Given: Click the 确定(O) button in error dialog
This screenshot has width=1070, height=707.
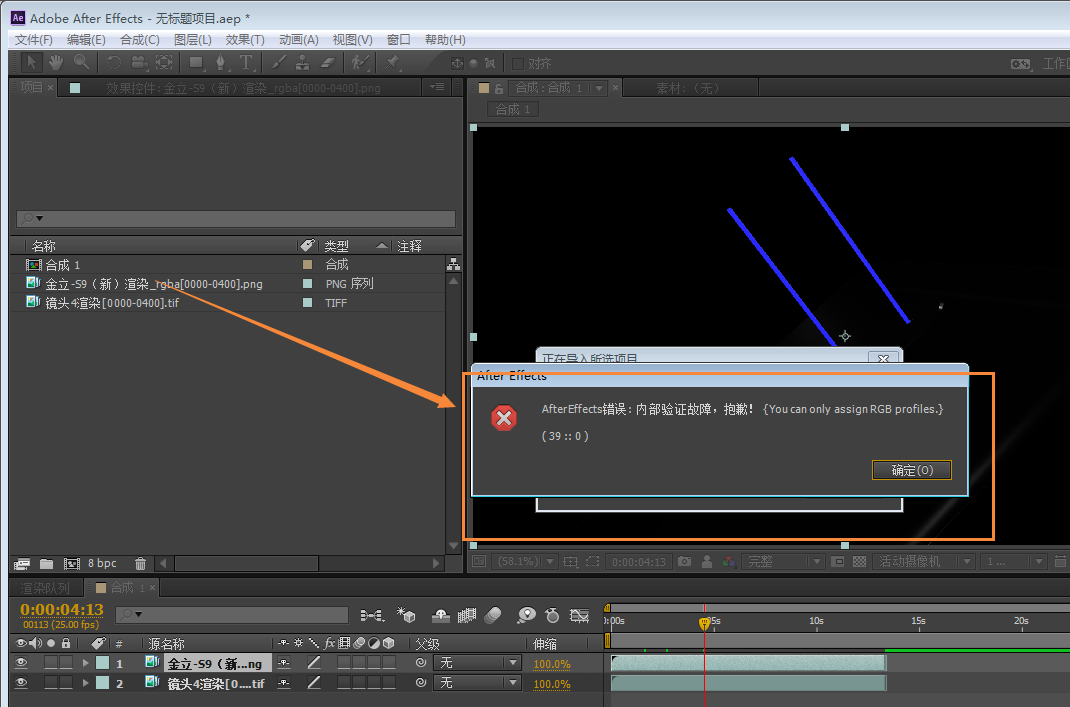Looking at the screenshot, I should (912, 470).
